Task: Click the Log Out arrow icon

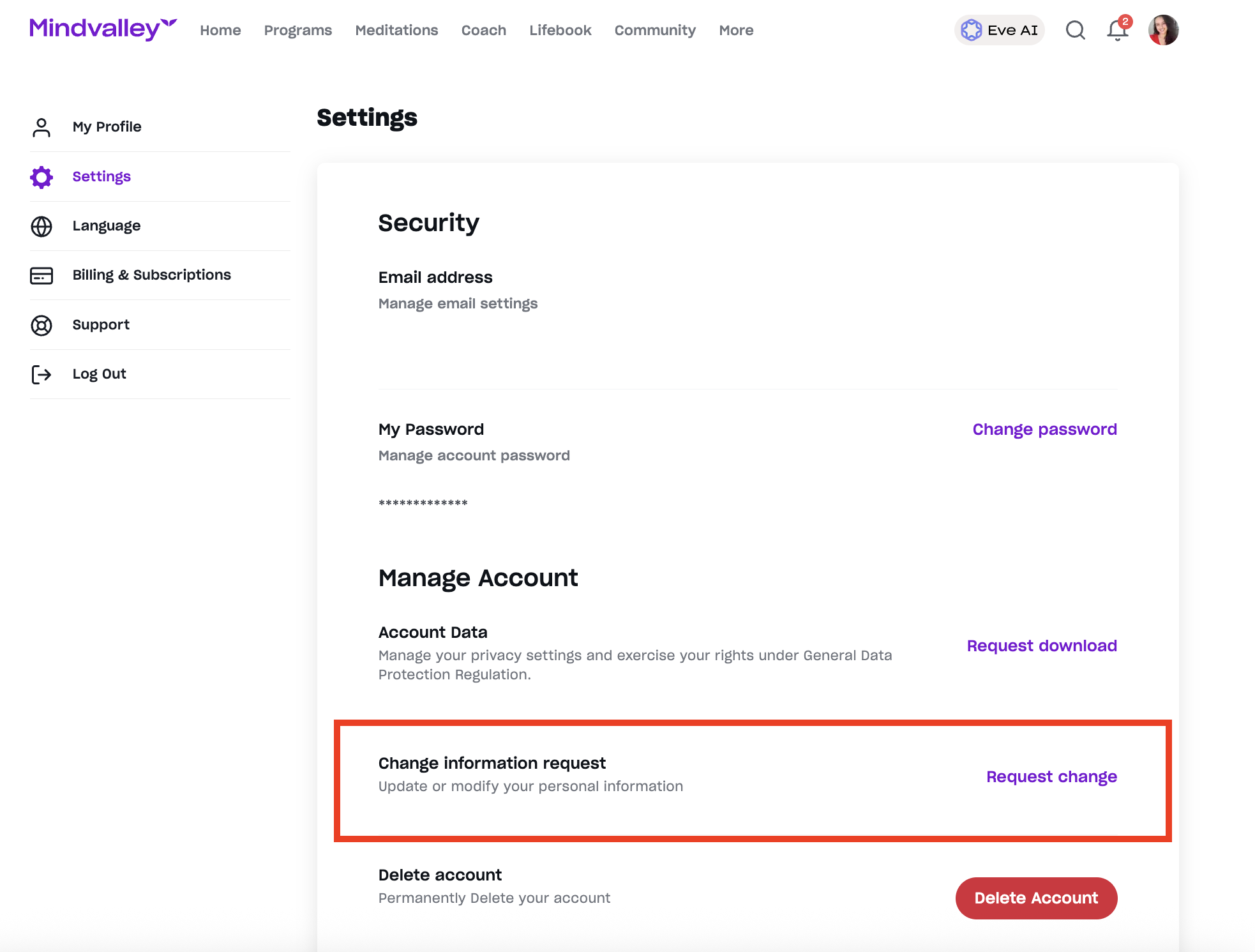Action: coord(41,374)
